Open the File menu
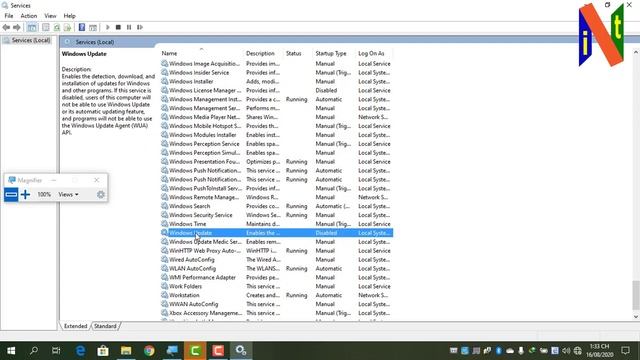The height and width of the screenshot is (360, 640). pyautogui.click(x=9, y=16)
